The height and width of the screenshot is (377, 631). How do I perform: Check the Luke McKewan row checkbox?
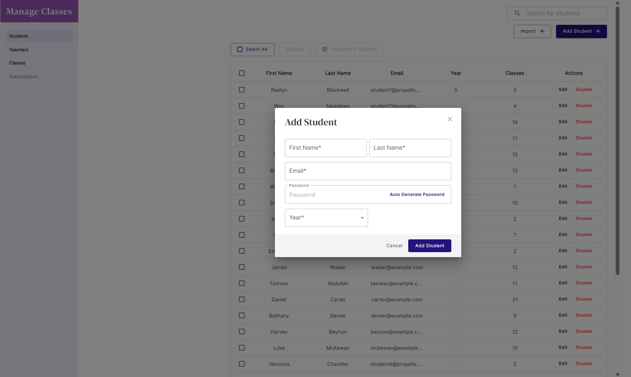pyautogui.click(x=241, y=348)
